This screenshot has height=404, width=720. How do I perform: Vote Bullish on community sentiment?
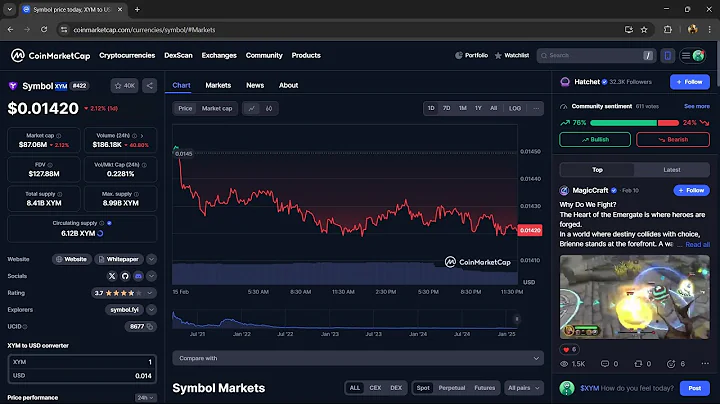[x=595, y=140]
